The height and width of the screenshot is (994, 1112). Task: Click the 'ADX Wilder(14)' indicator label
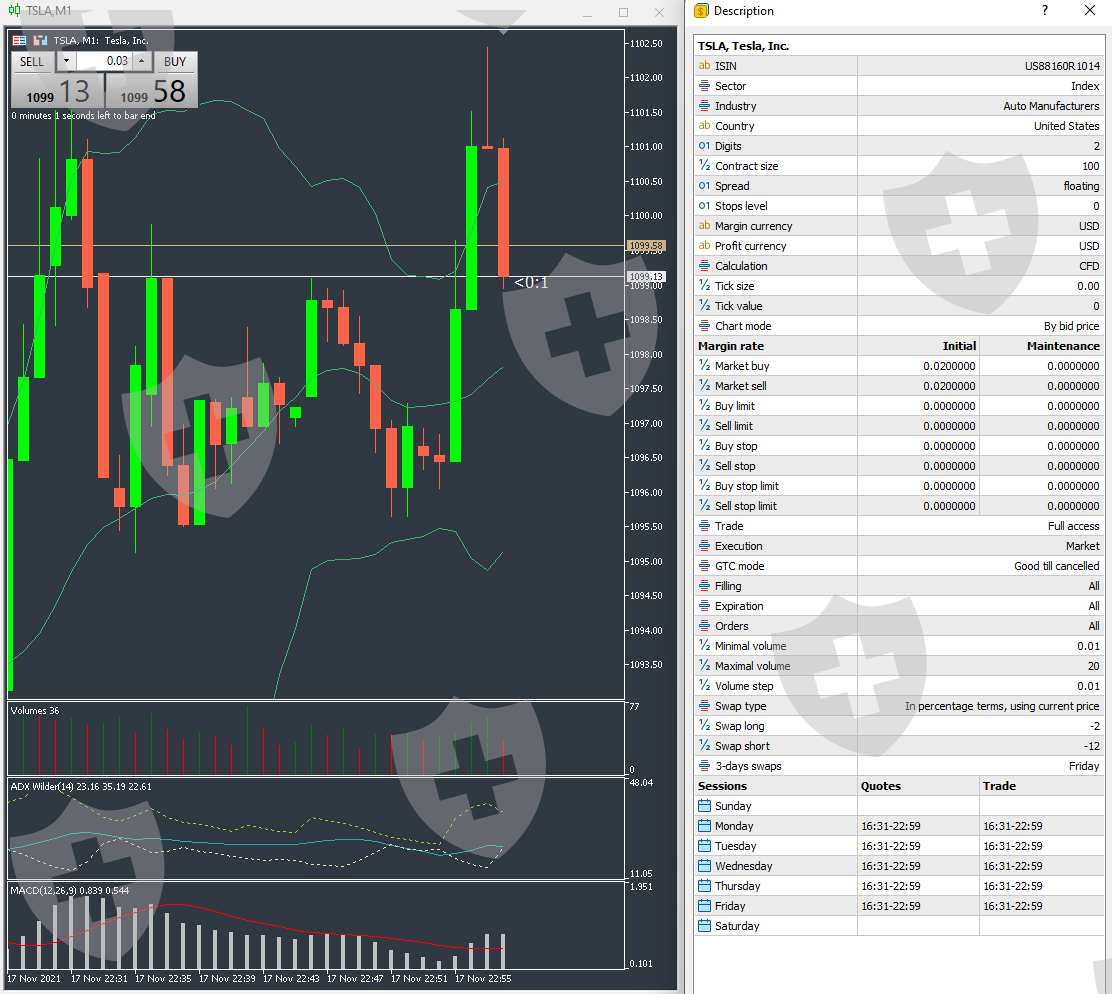[x=42, y=786]
